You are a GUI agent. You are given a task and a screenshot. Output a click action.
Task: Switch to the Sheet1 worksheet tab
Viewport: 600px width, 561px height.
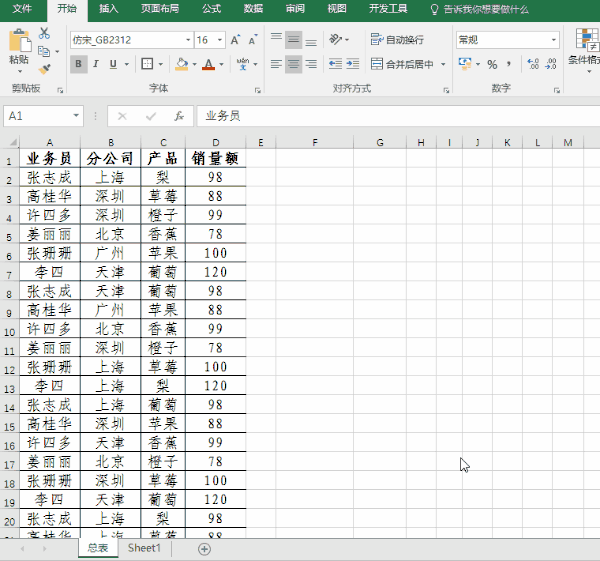pyautogui.click(x=144, y=548)
